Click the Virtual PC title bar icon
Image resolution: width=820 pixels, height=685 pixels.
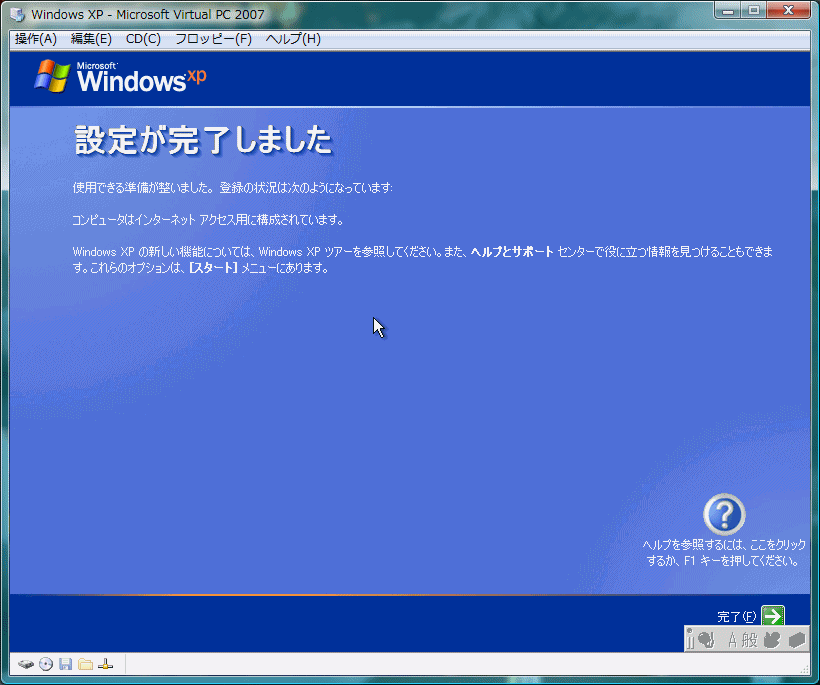18,14
